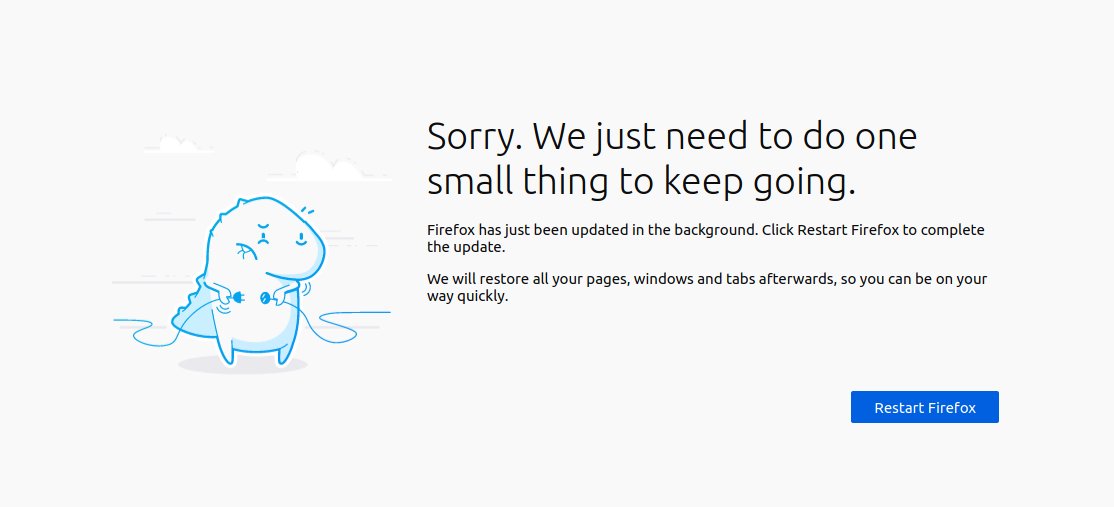Viewport: 1114px width, 507px height.
Task: Click the 'We will restore all your pages' paragraph
Action: [x=708, y=288]
